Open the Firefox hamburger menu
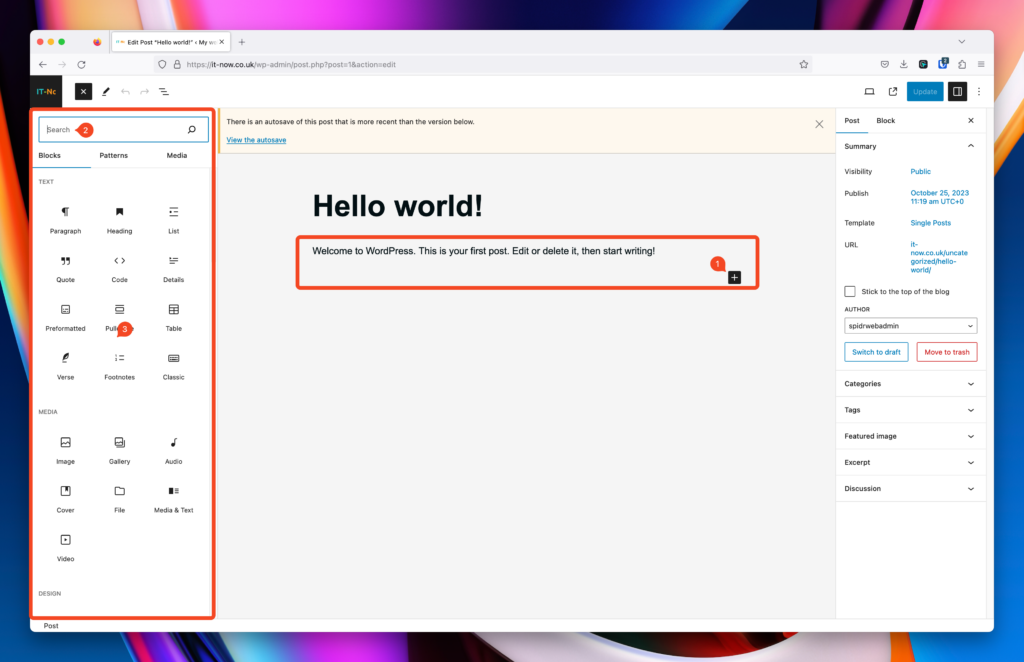Image resolution: width=1024 pixels, height=662 pixels. (x=981, y=65)
